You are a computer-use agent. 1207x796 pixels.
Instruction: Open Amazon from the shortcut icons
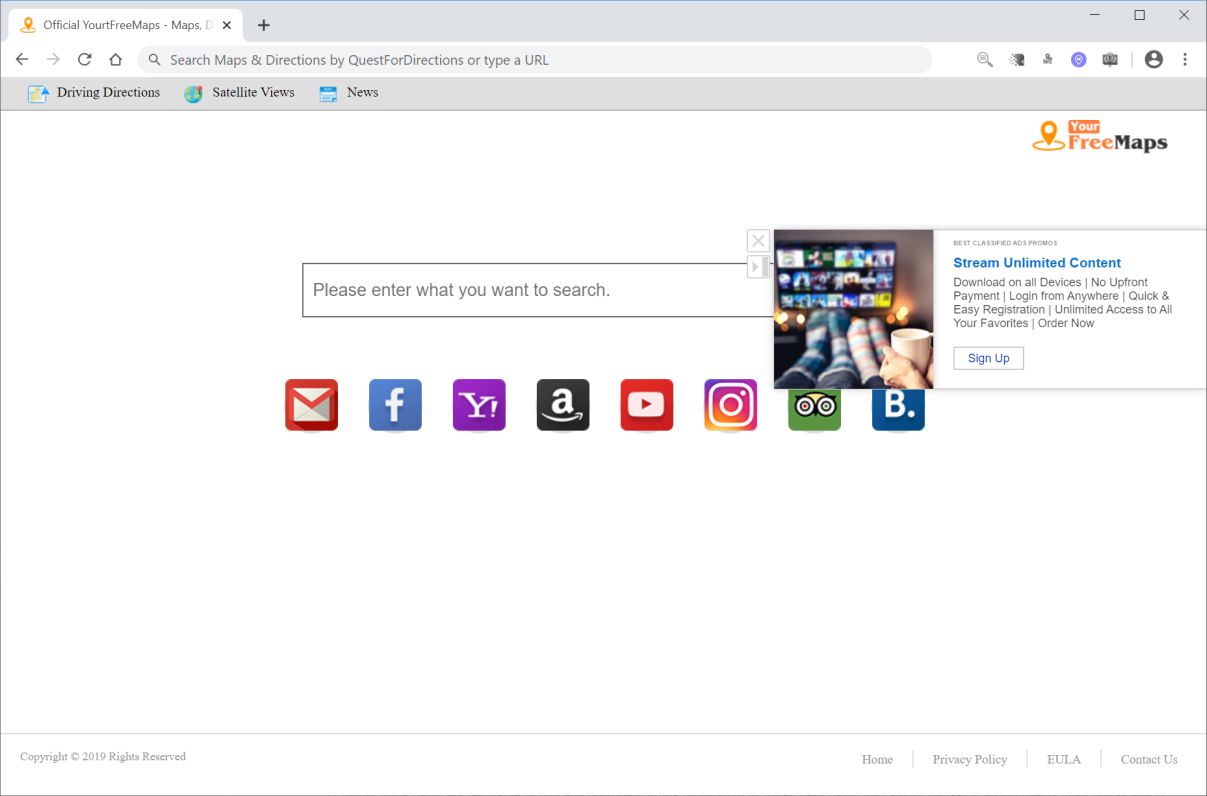coord(563,405)
